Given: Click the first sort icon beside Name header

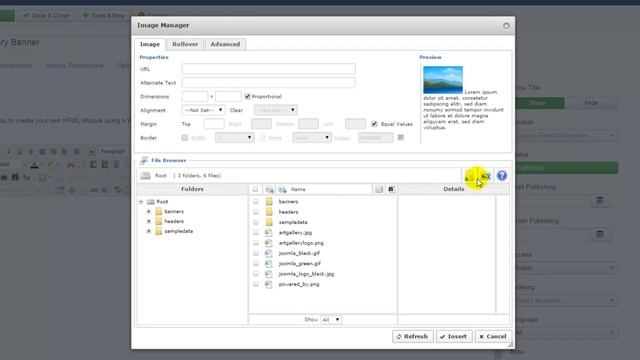Looking at the screenshot, I should point(269,189).
